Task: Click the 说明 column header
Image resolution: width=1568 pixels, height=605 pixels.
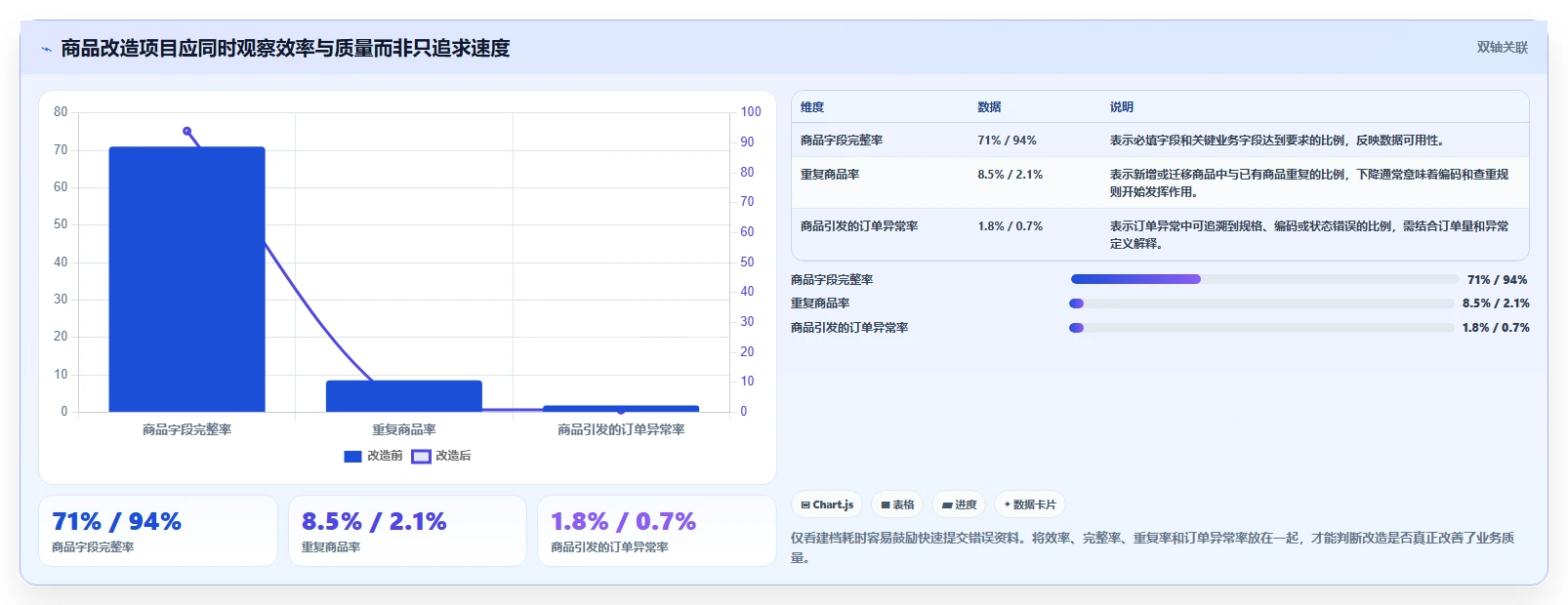Action: point(1122,107)
